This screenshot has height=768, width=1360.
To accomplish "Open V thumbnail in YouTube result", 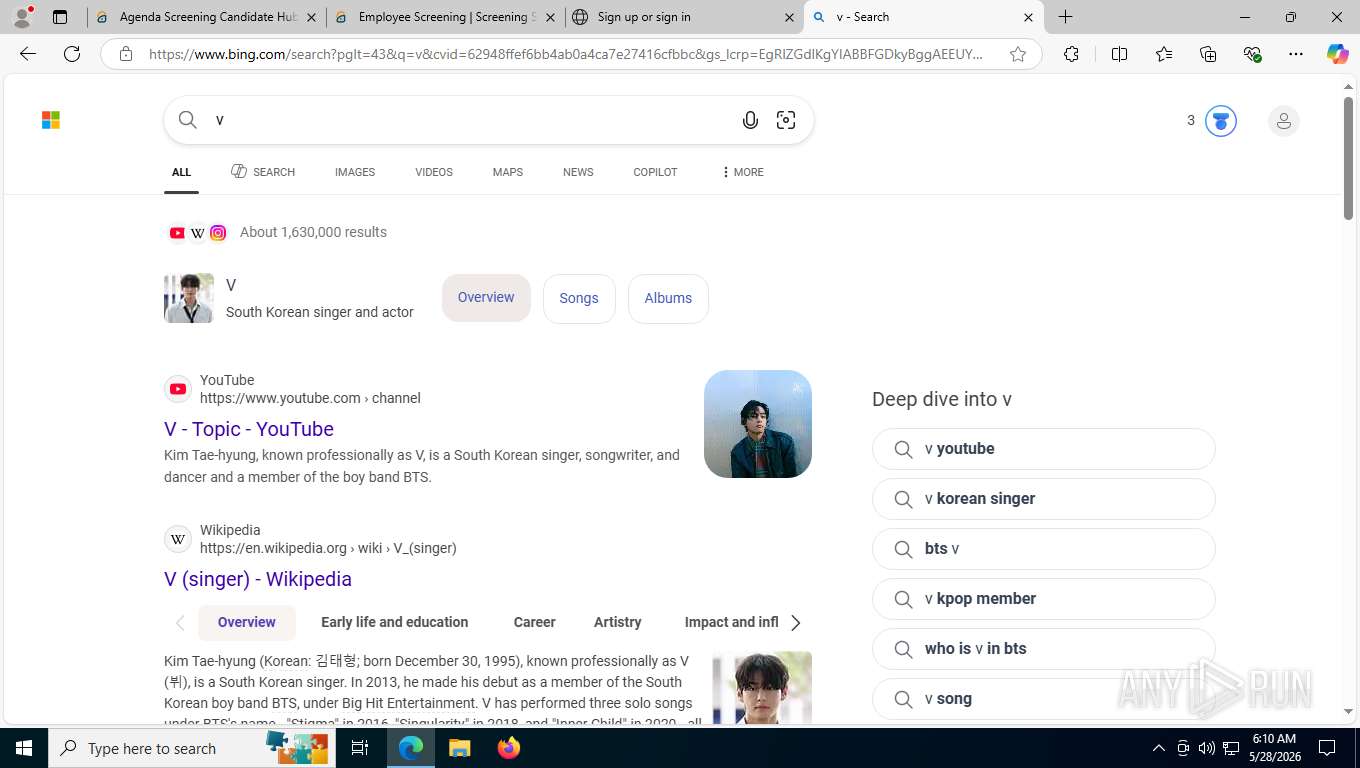I will tap(758, 424).
